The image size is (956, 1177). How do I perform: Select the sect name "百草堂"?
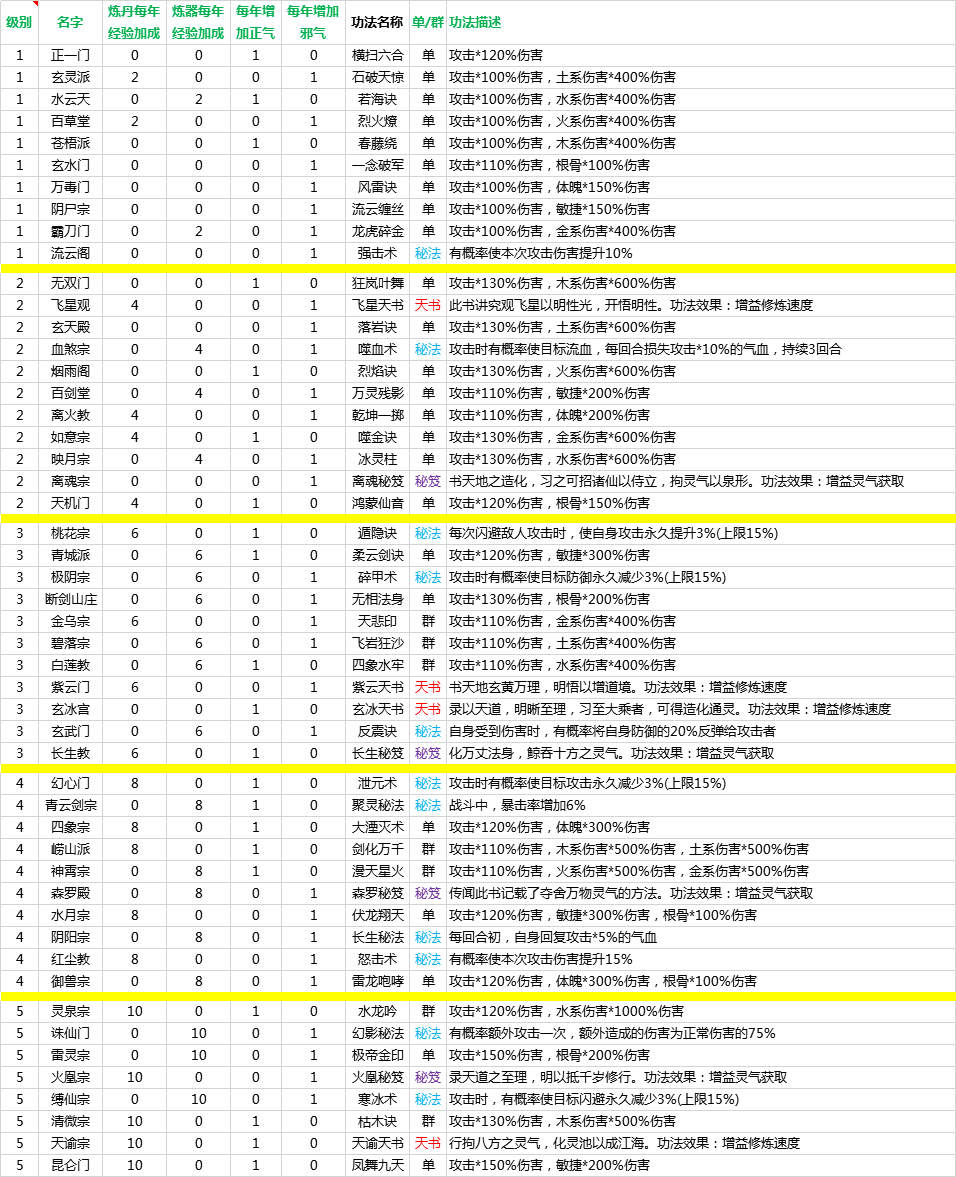[70, 121]
